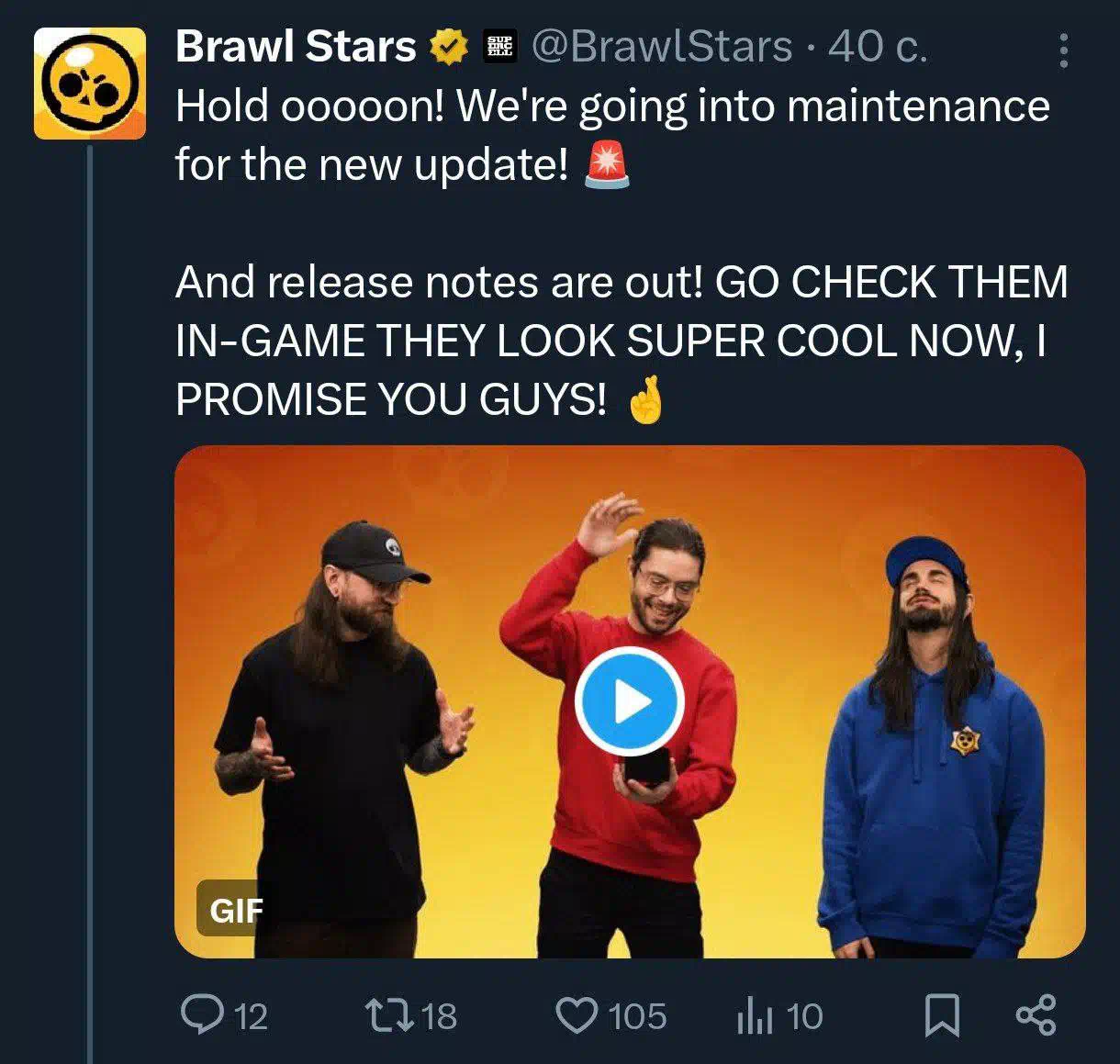This screenshot has width=1120, height=1064.
Task: Click the man in blue hoodie thumbnail
Action: [933, 745]
